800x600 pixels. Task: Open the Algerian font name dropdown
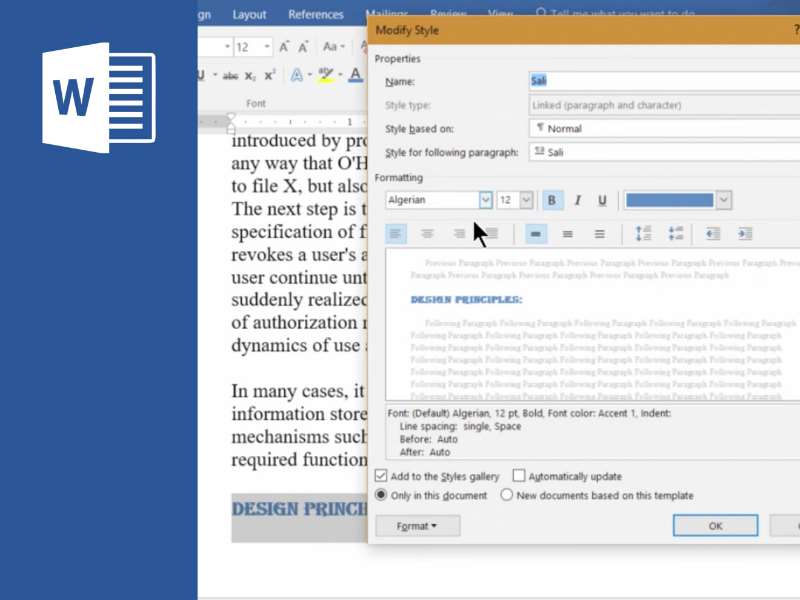(485, 200)
